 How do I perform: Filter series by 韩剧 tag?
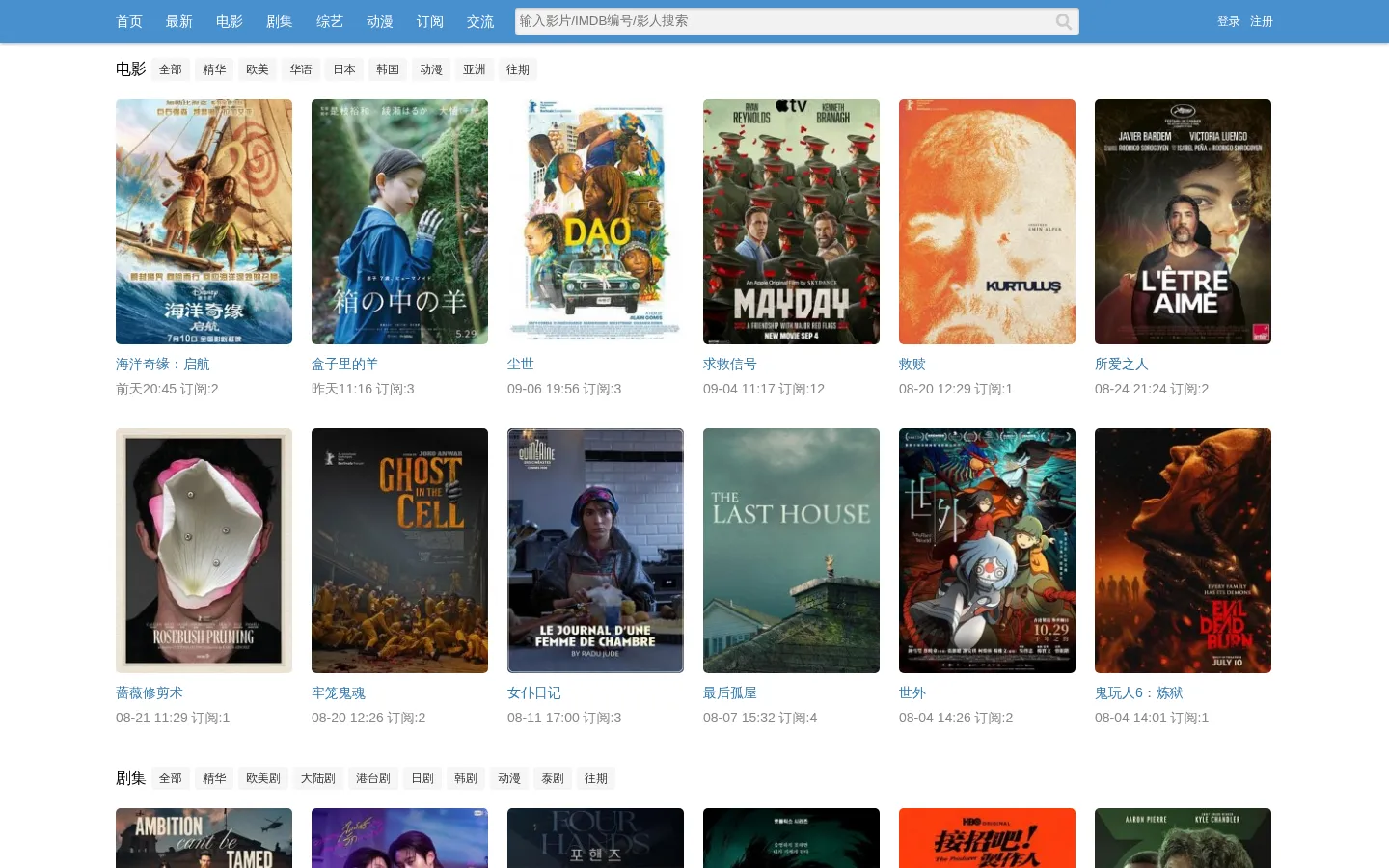pos(466,778)
